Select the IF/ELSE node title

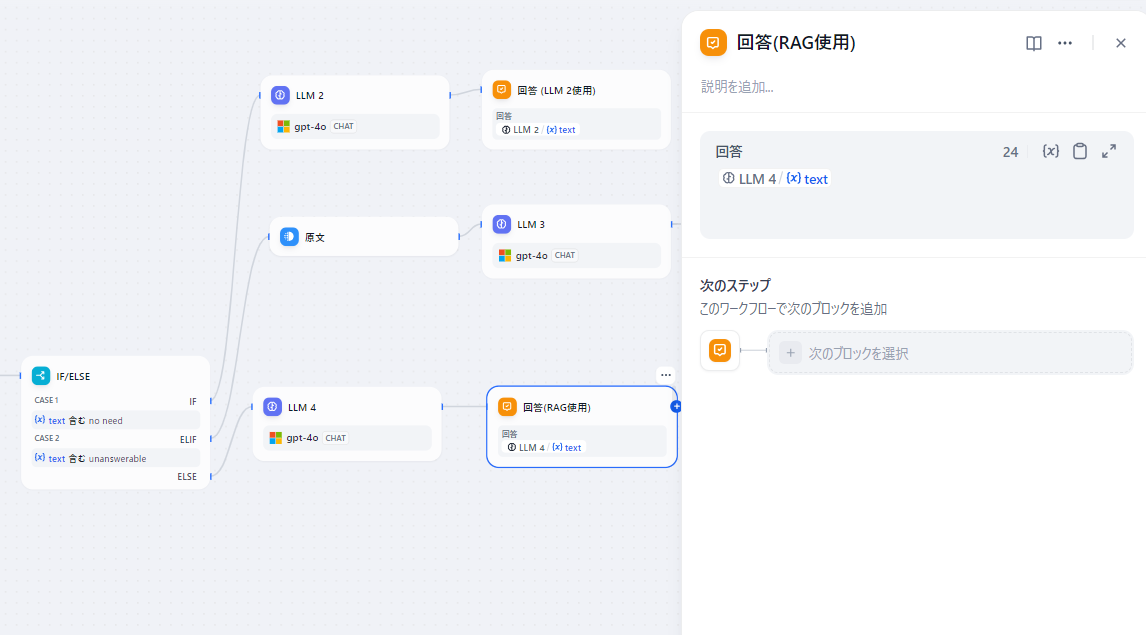[x=73, y=376]
